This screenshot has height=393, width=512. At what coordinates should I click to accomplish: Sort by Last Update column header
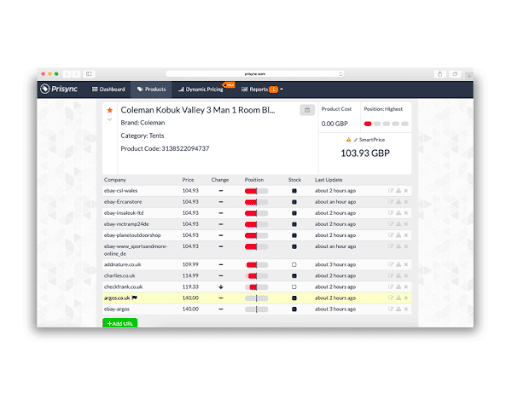coord(329,180)
